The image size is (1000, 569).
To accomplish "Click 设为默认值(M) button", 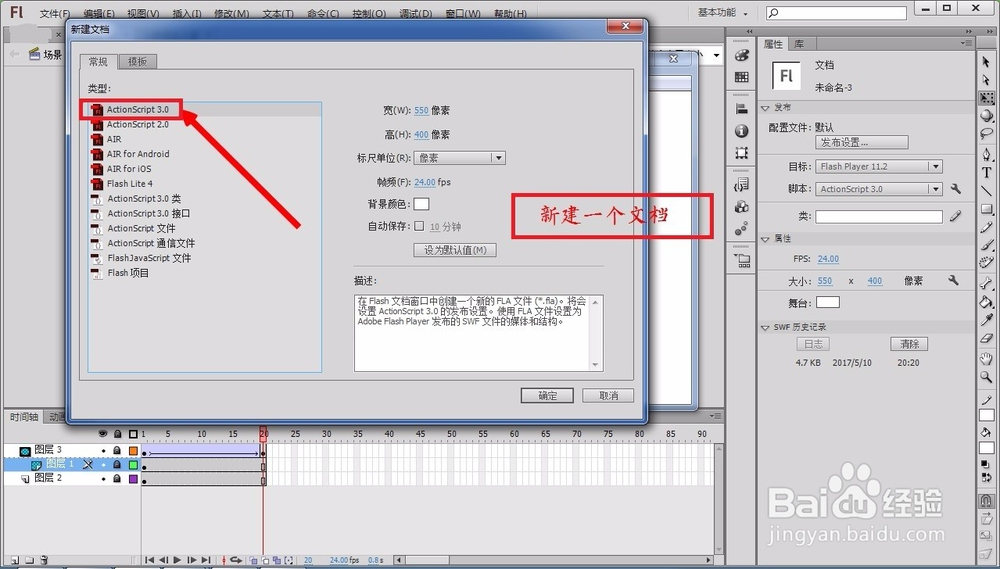I will pos(455,250).
